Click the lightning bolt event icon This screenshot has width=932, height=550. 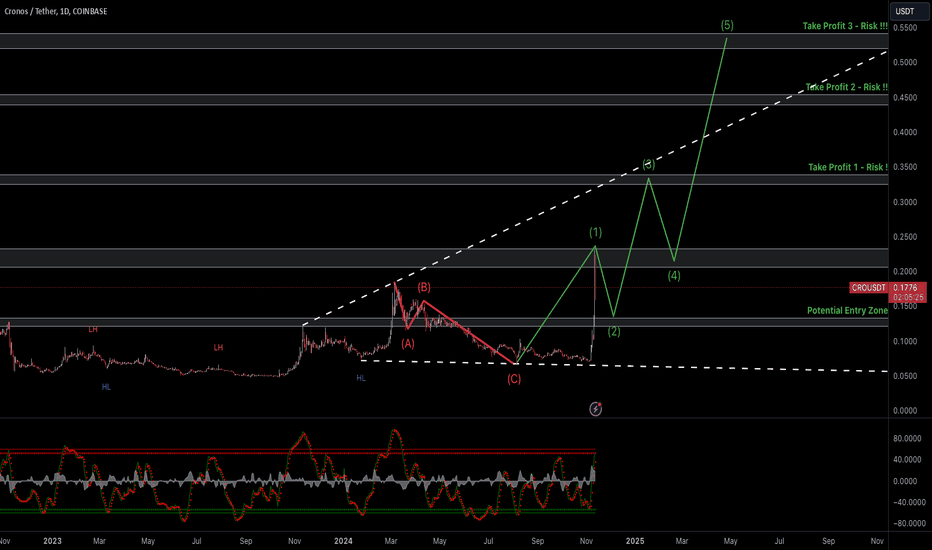596,408
